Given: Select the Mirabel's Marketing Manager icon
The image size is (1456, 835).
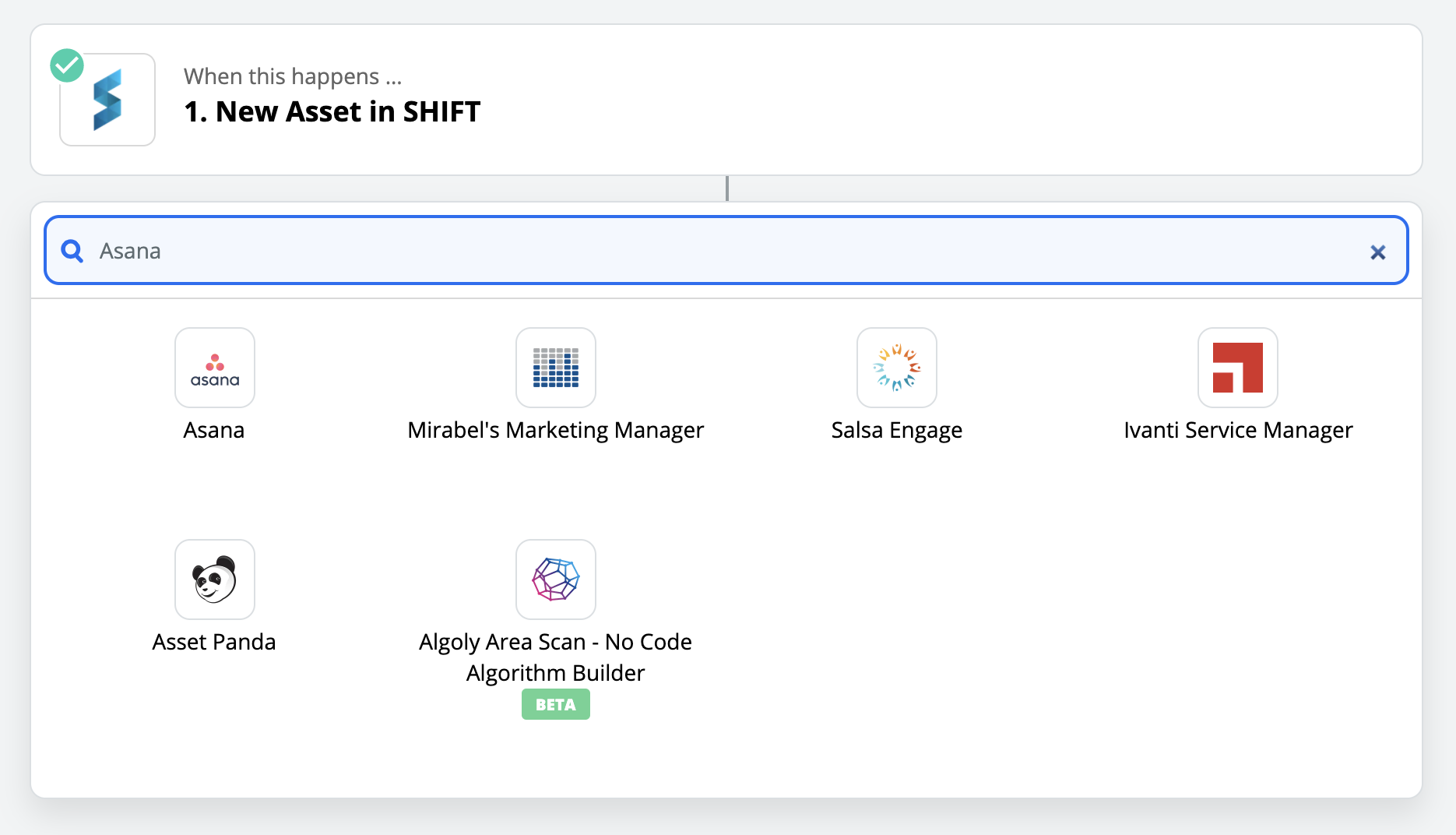Looking at the screenshot, I should click(556, 368).
